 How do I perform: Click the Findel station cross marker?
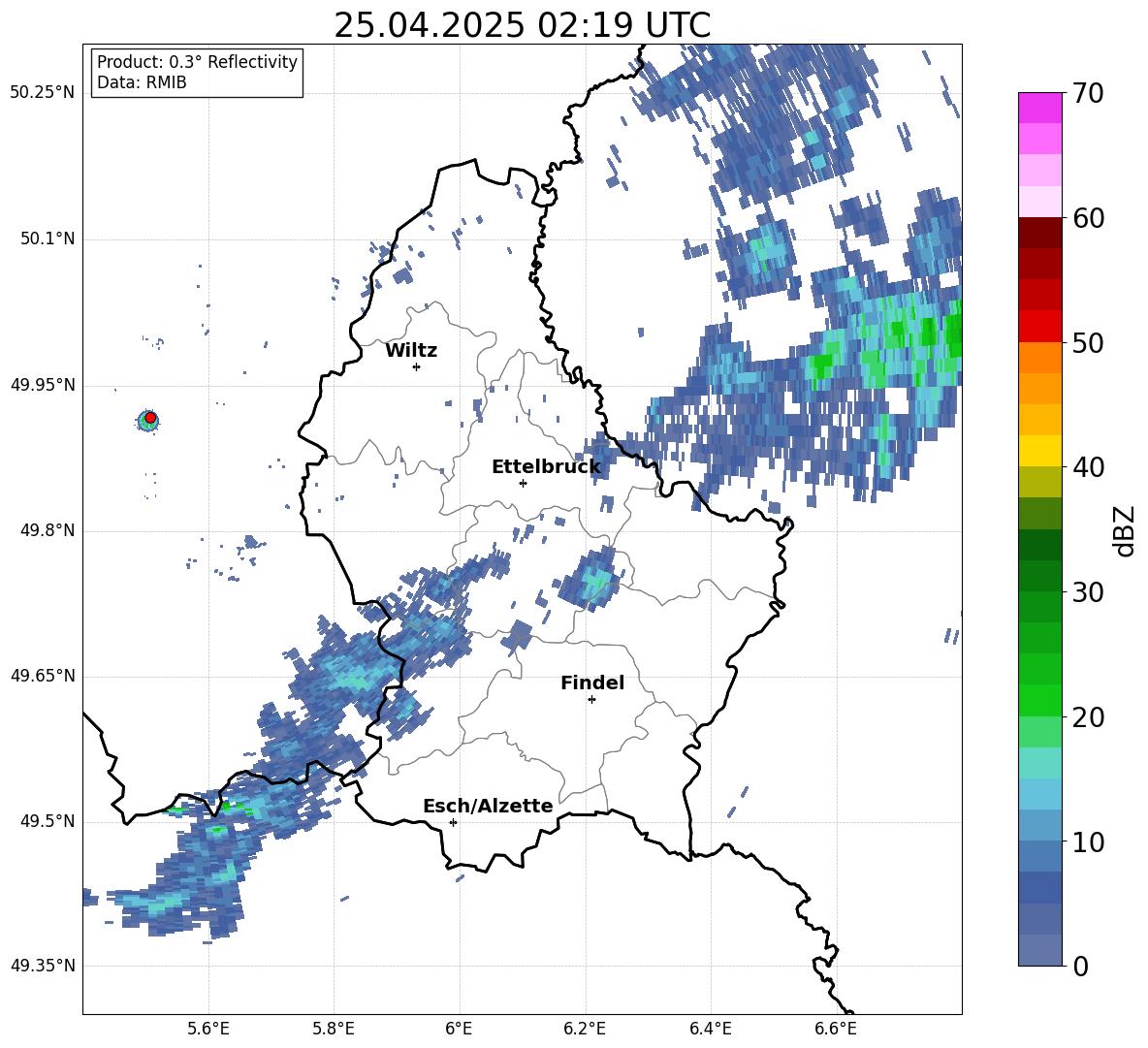coord(592,700)
